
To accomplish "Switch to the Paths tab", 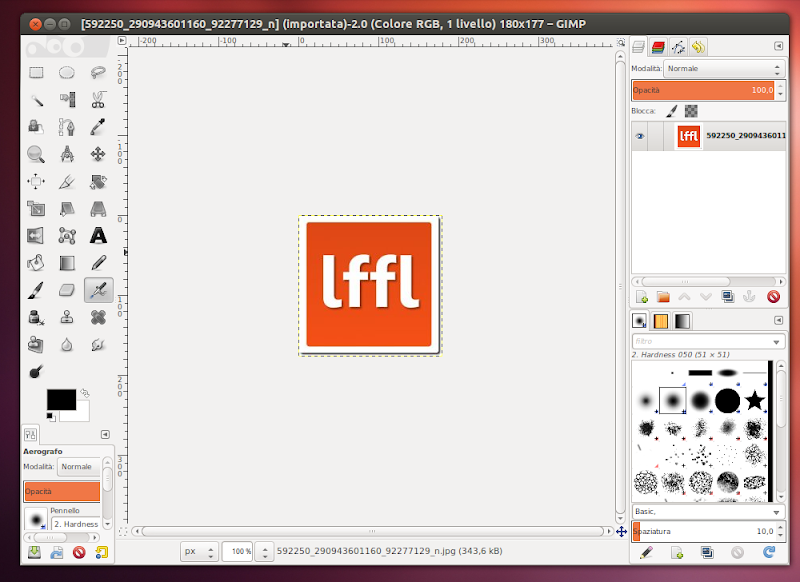I will coord(678,47).
